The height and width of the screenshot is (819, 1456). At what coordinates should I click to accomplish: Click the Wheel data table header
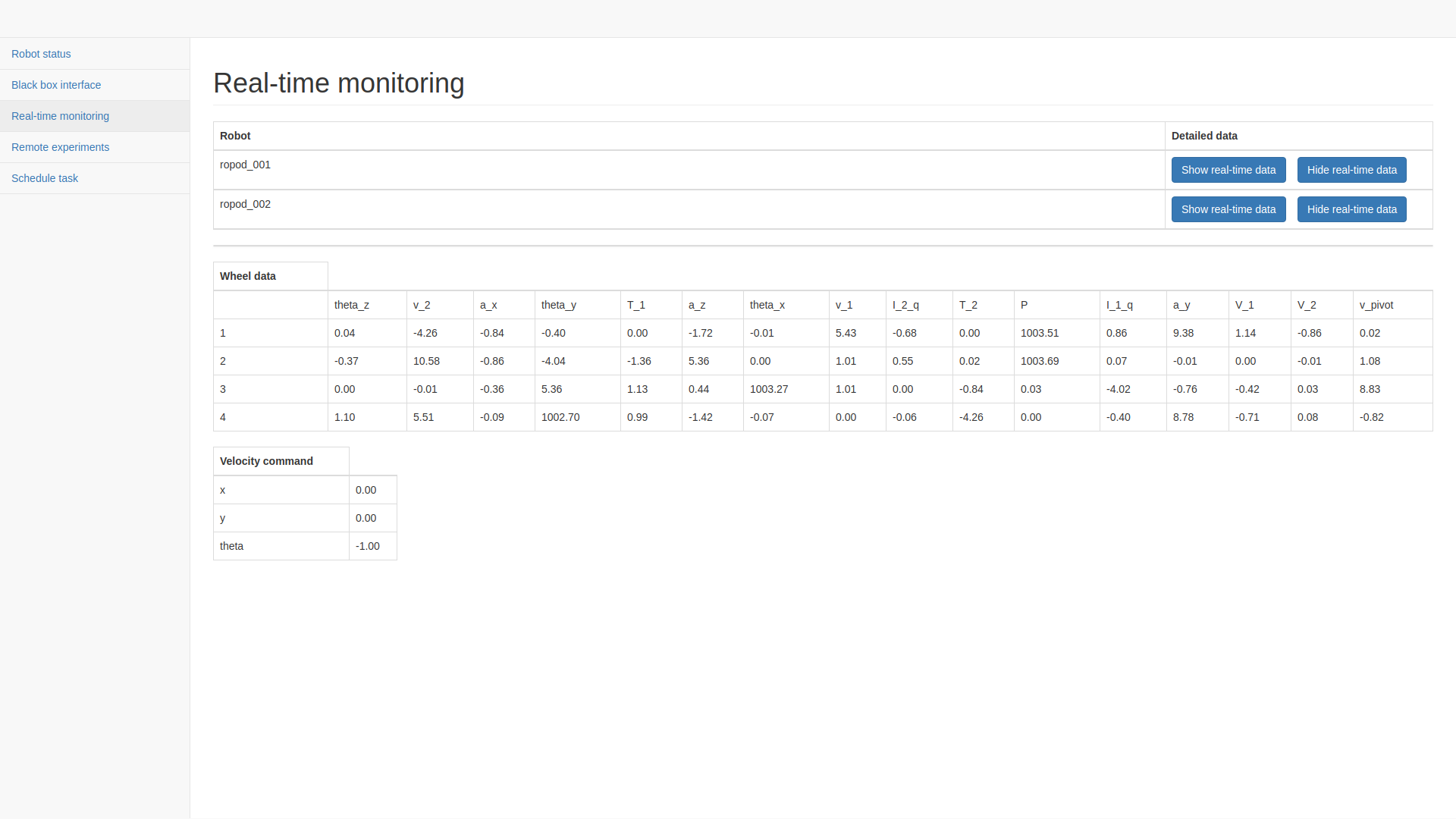coord(248,276)
